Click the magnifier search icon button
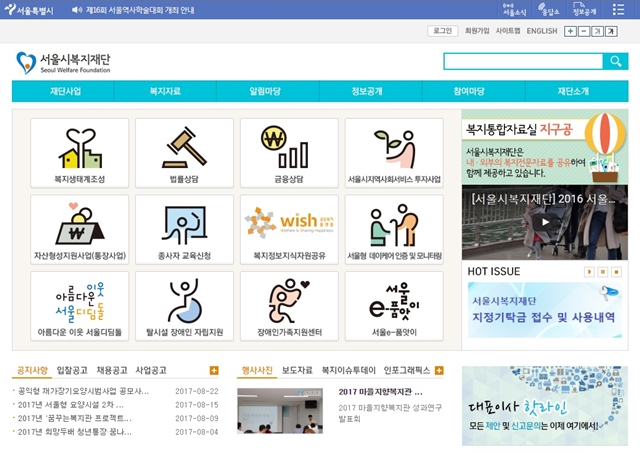Viewport: 640px width, 453px height. click(616, 62)
